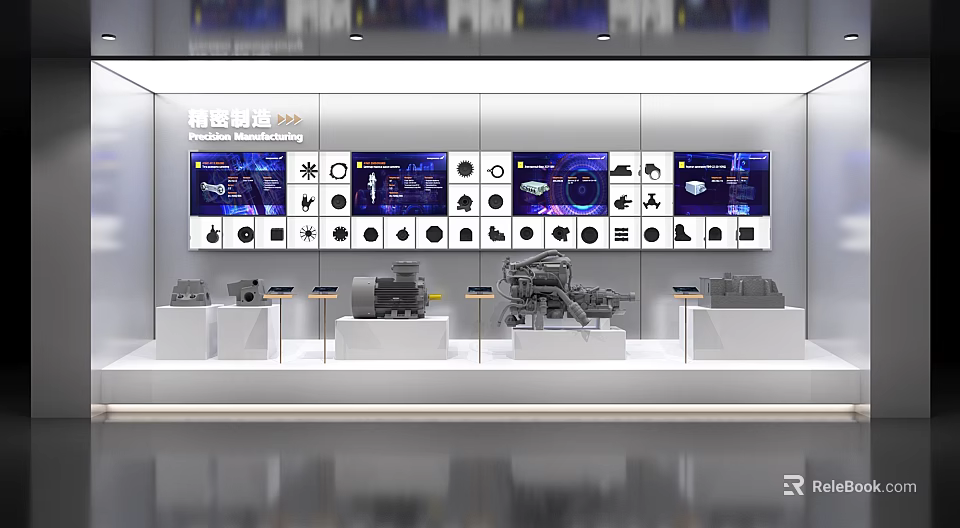Open the fuel injector display screen
Viewport: 960px width, 528px height.
[399, 184]
